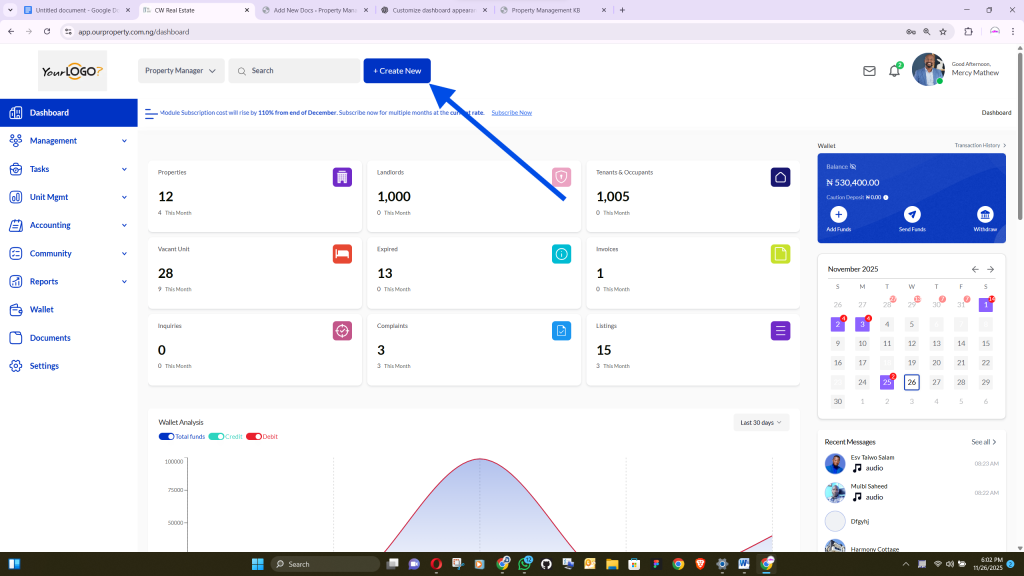The width and height of the screenshot is (1024, 576).
Task: Toggle the Credit chart series
Action: [x=216, y=437]
